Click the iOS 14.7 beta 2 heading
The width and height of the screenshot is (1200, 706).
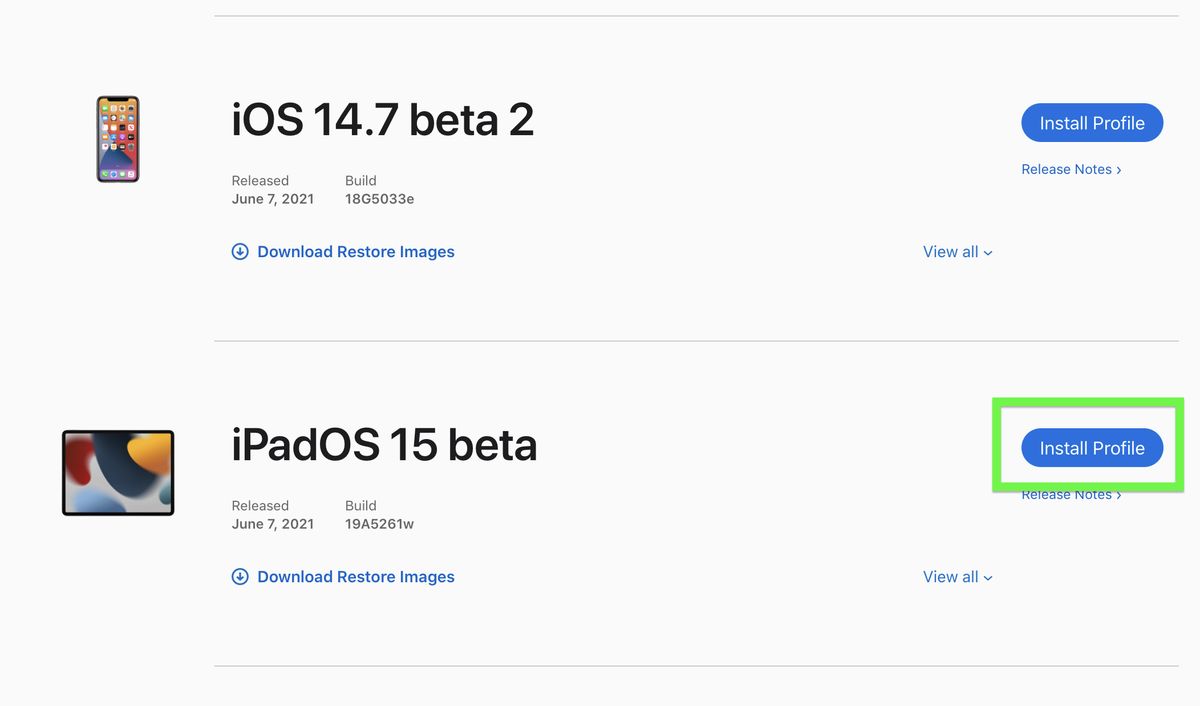(383, 119)
